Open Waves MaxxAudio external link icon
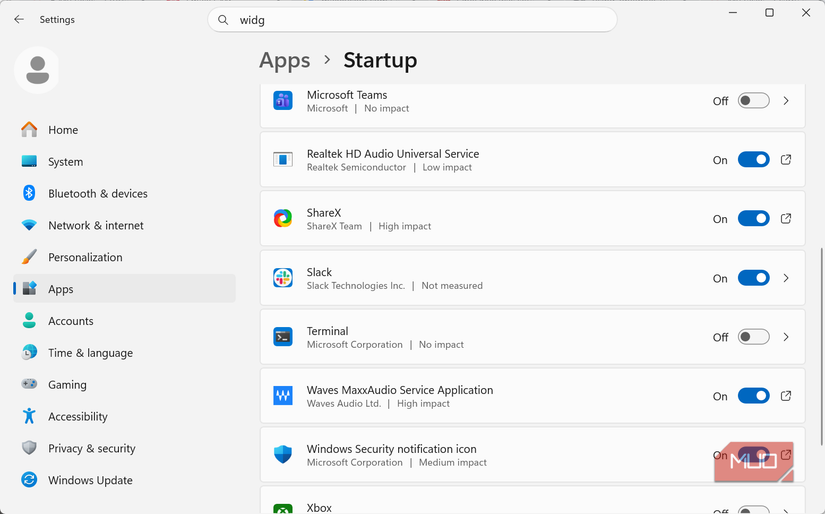Screen dimensions: 825x514 point(786,396)
